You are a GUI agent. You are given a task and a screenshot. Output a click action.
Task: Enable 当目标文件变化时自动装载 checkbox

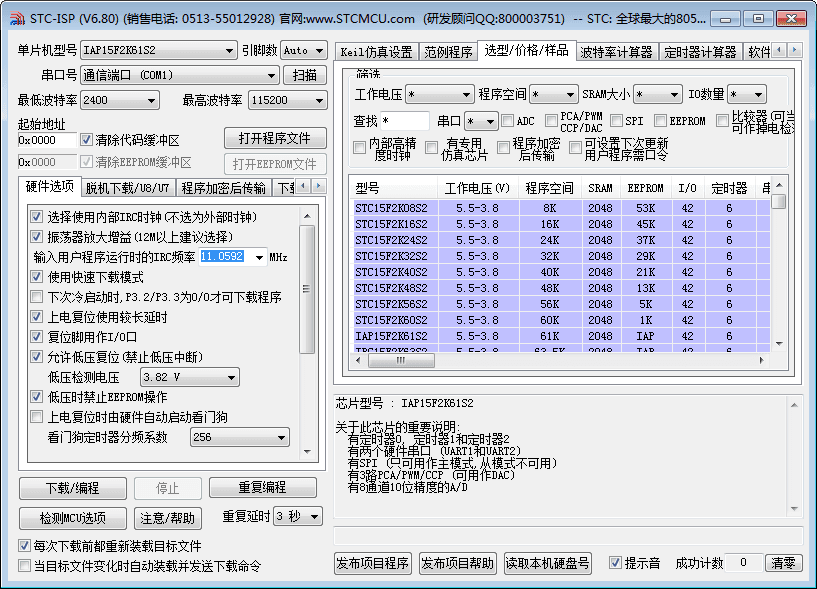coord(24,566)
